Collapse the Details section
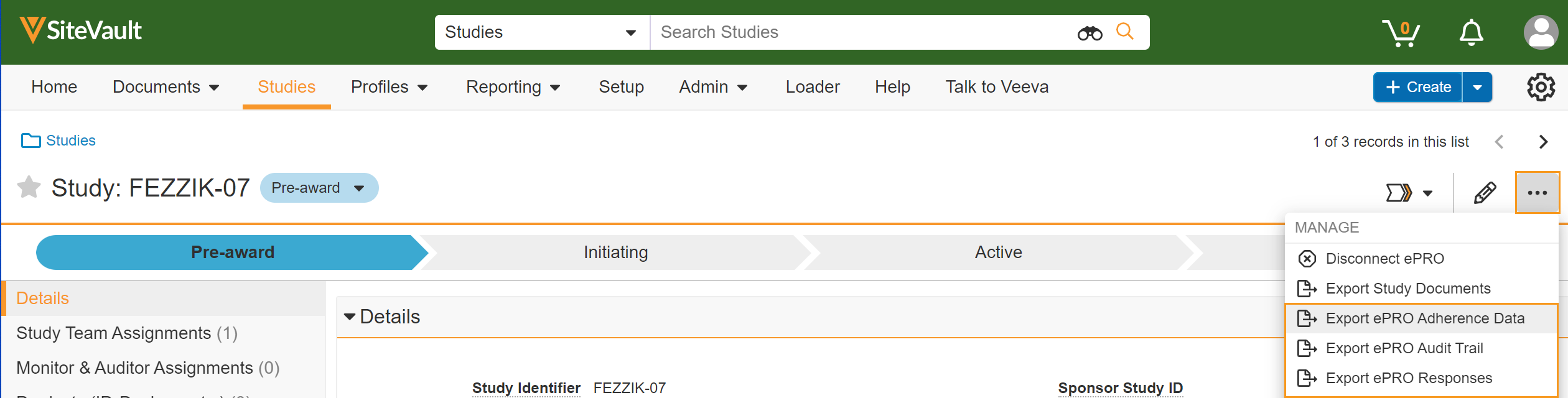 [350, 317]
